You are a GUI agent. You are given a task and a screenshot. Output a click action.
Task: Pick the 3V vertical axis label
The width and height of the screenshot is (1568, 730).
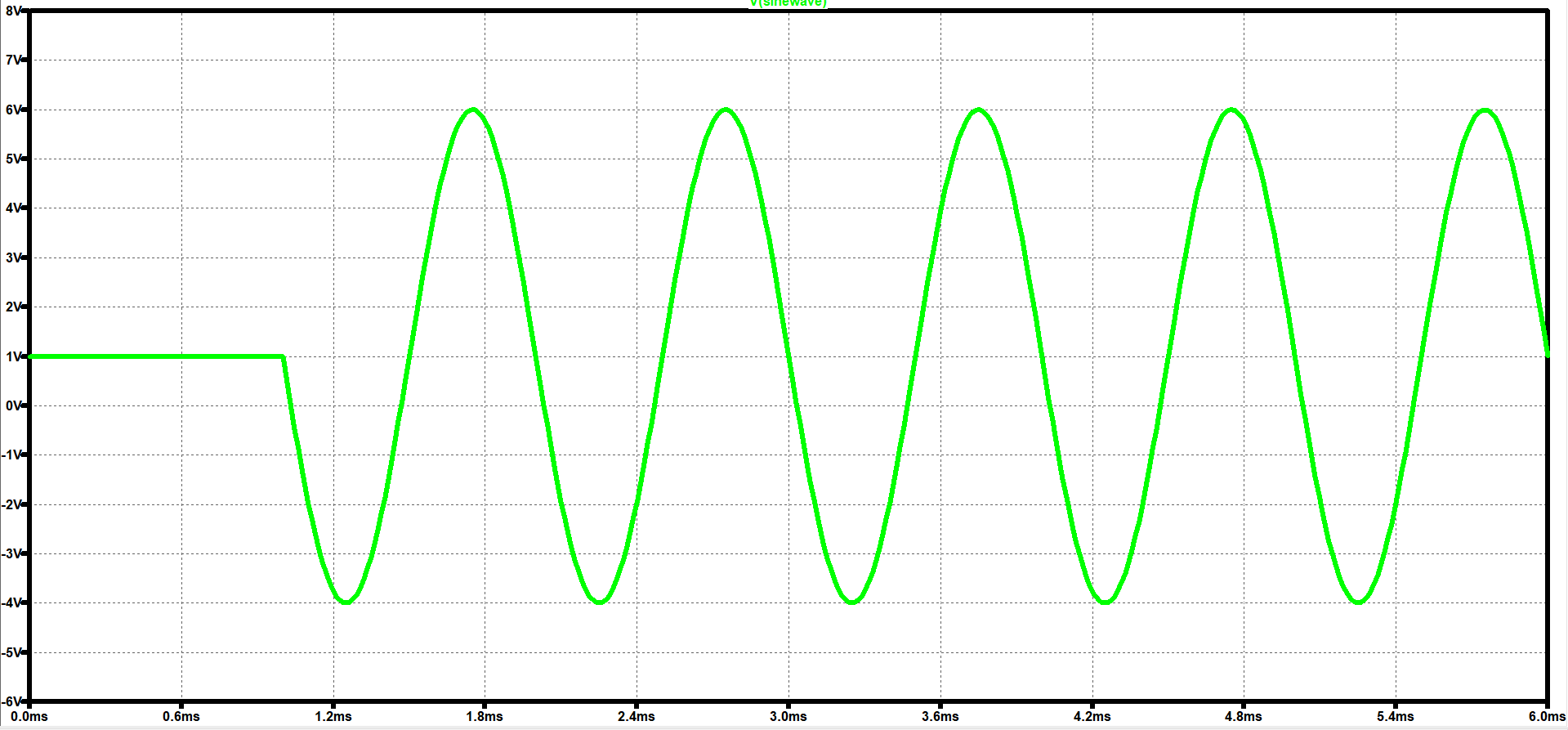pyautogui.click(x=13, y=258)
